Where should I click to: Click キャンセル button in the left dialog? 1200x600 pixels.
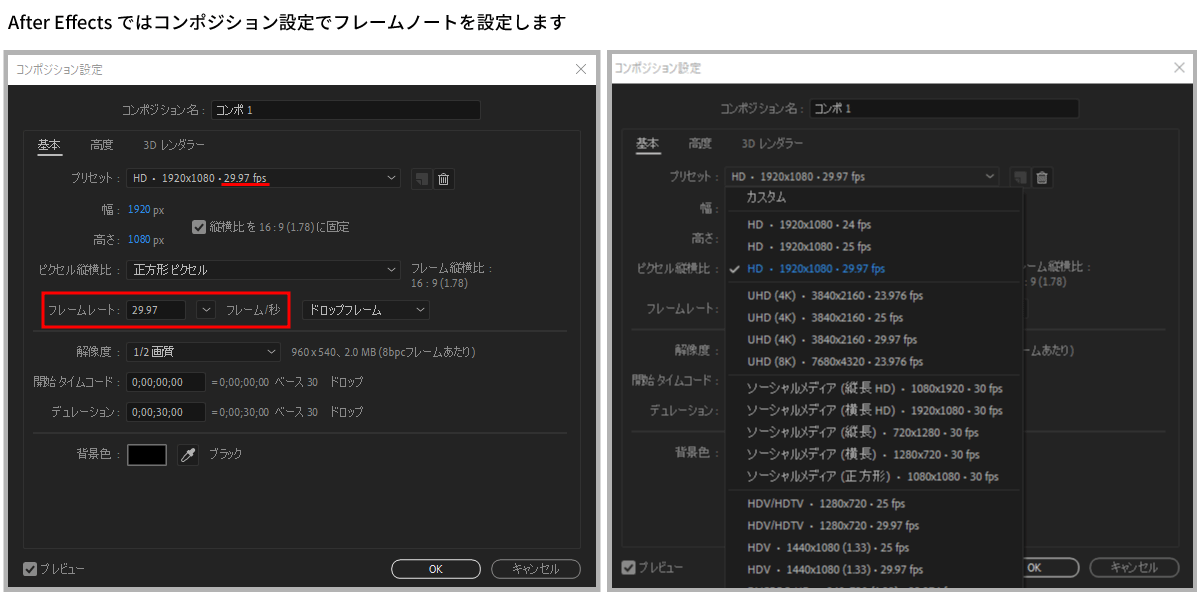tap(536, 569)
